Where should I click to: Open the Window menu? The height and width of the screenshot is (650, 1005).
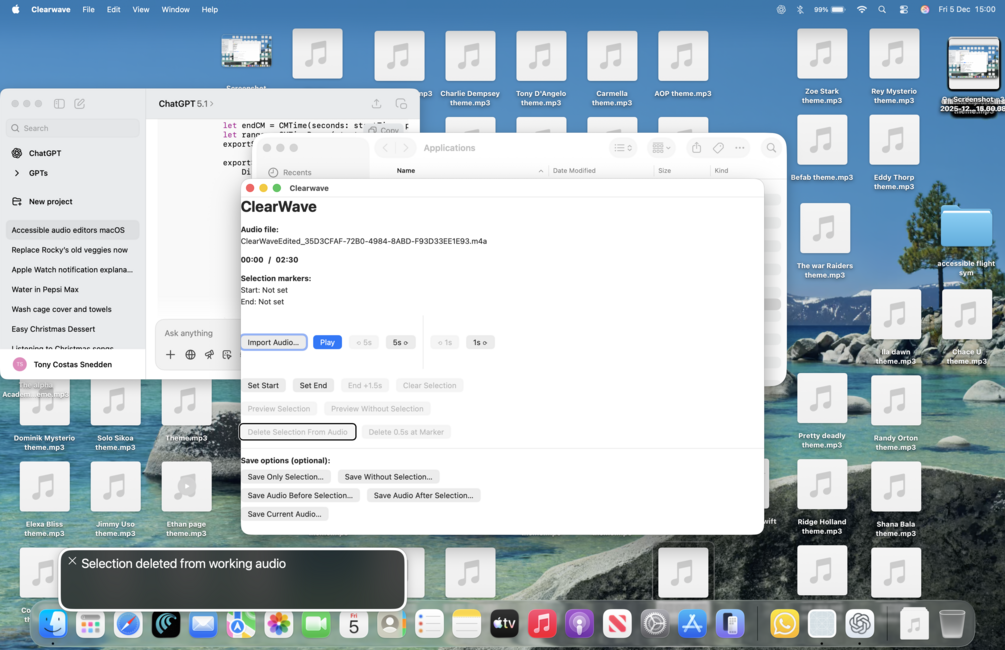[175, 10]
